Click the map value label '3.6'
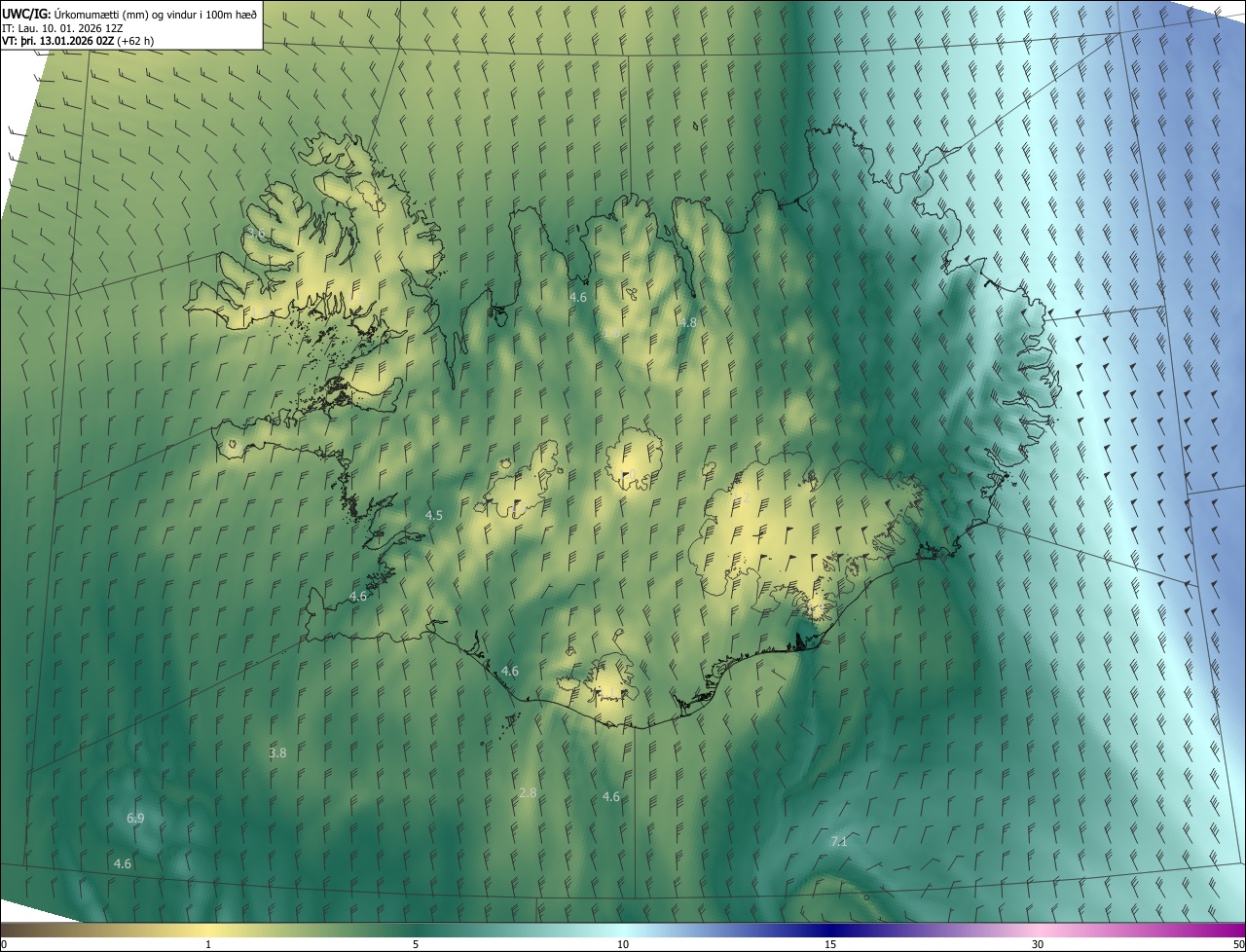Image resolution: width=1246 pixels, height=952 pixels. [x=257, y=235]
